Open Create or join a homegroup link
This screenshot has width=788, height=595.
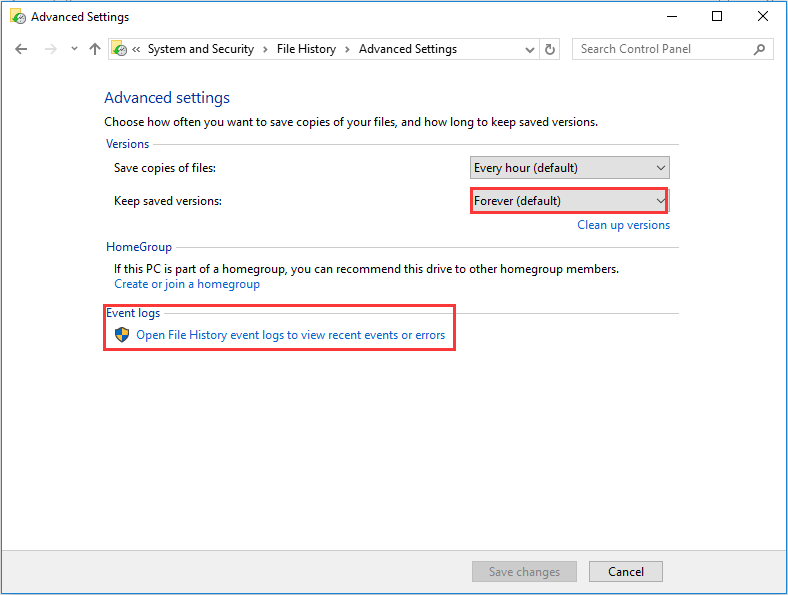(187, 284)
